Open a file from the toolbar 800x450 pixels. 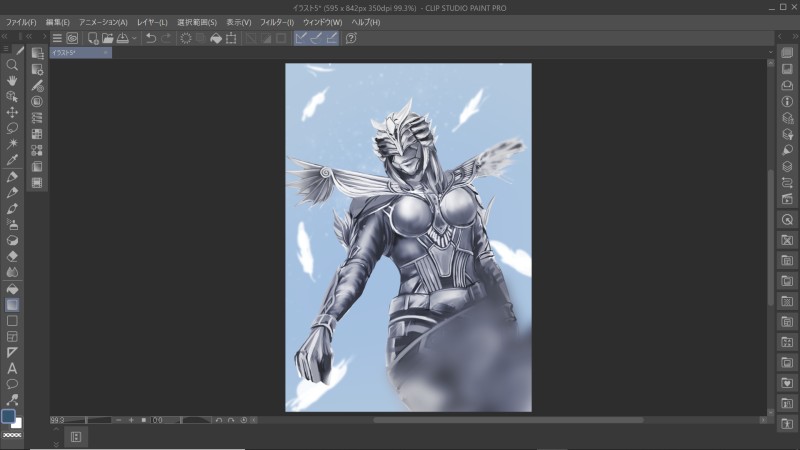coord(107,38)
